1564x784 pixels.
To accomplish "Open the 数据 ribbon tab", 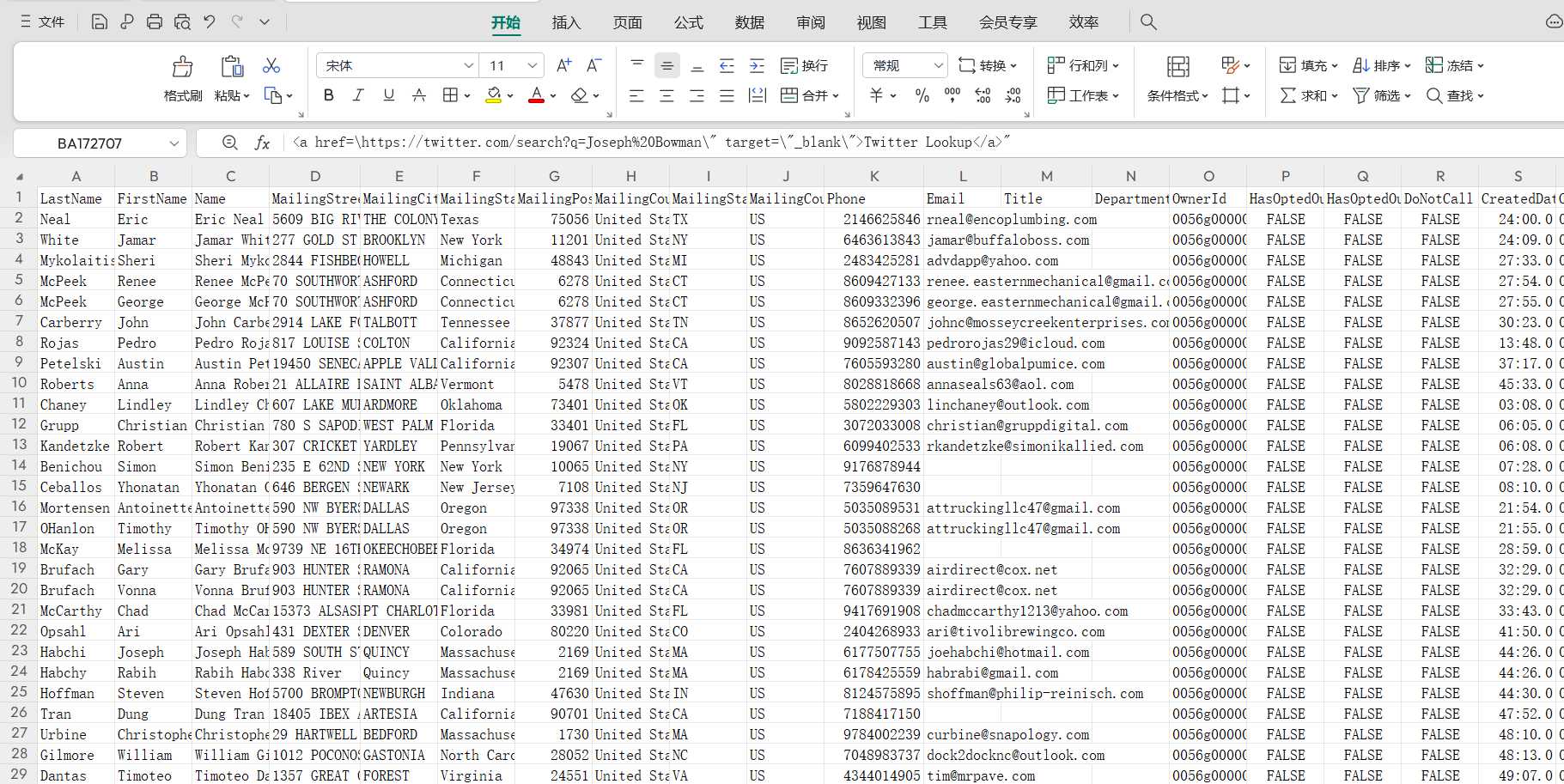I will tap(749, 22).
